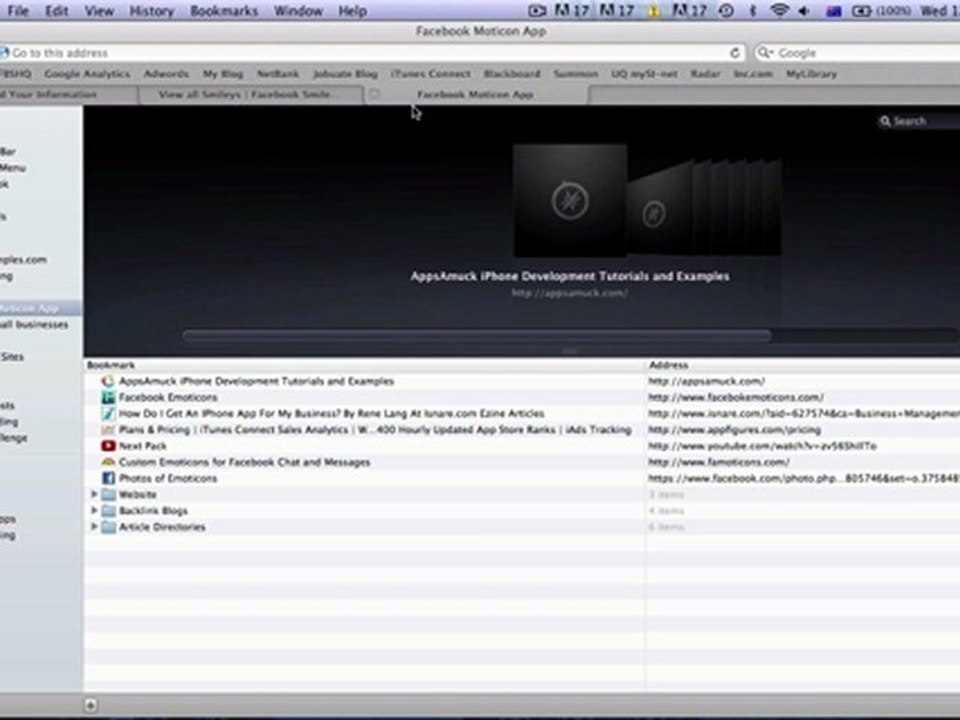Click the reload icon in address bar
Image resolution: width=960 pixels, height=720 pixels.
pyautogui.click(x=735, y=53)
